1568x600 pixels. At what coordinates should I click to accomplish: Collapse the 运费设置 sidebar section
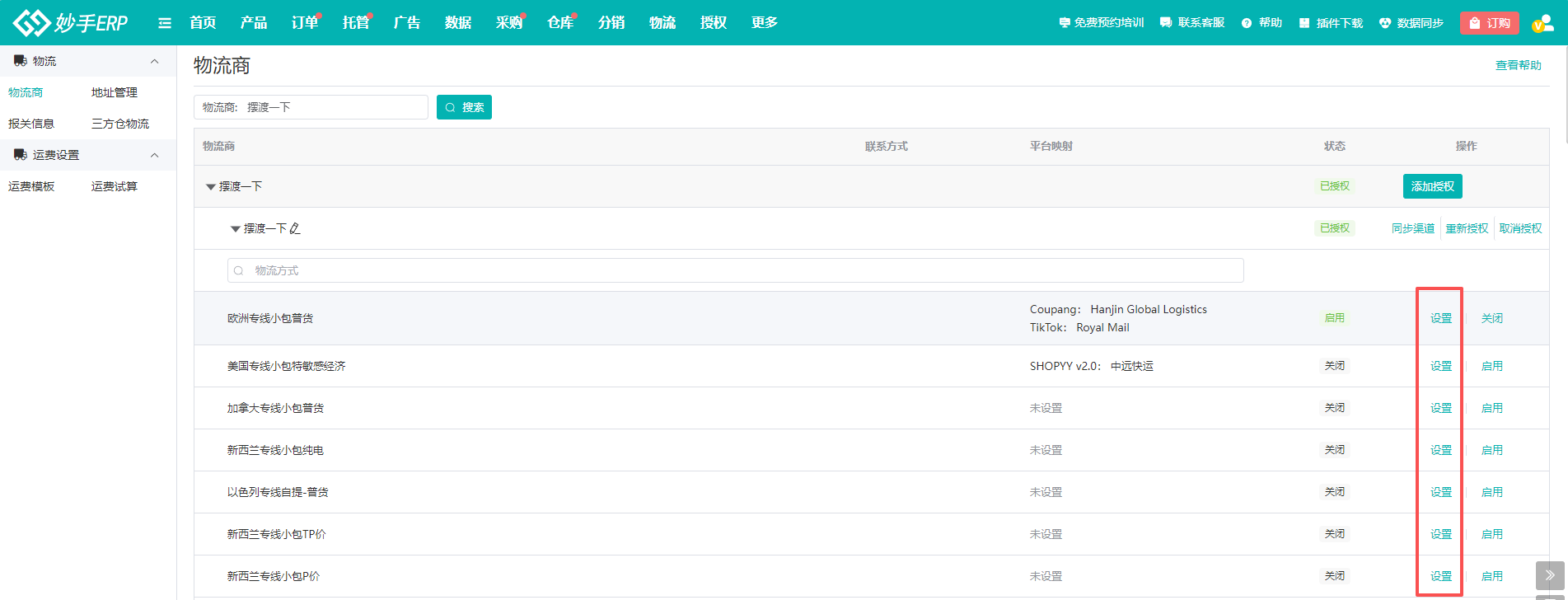(x=154, y=155)
